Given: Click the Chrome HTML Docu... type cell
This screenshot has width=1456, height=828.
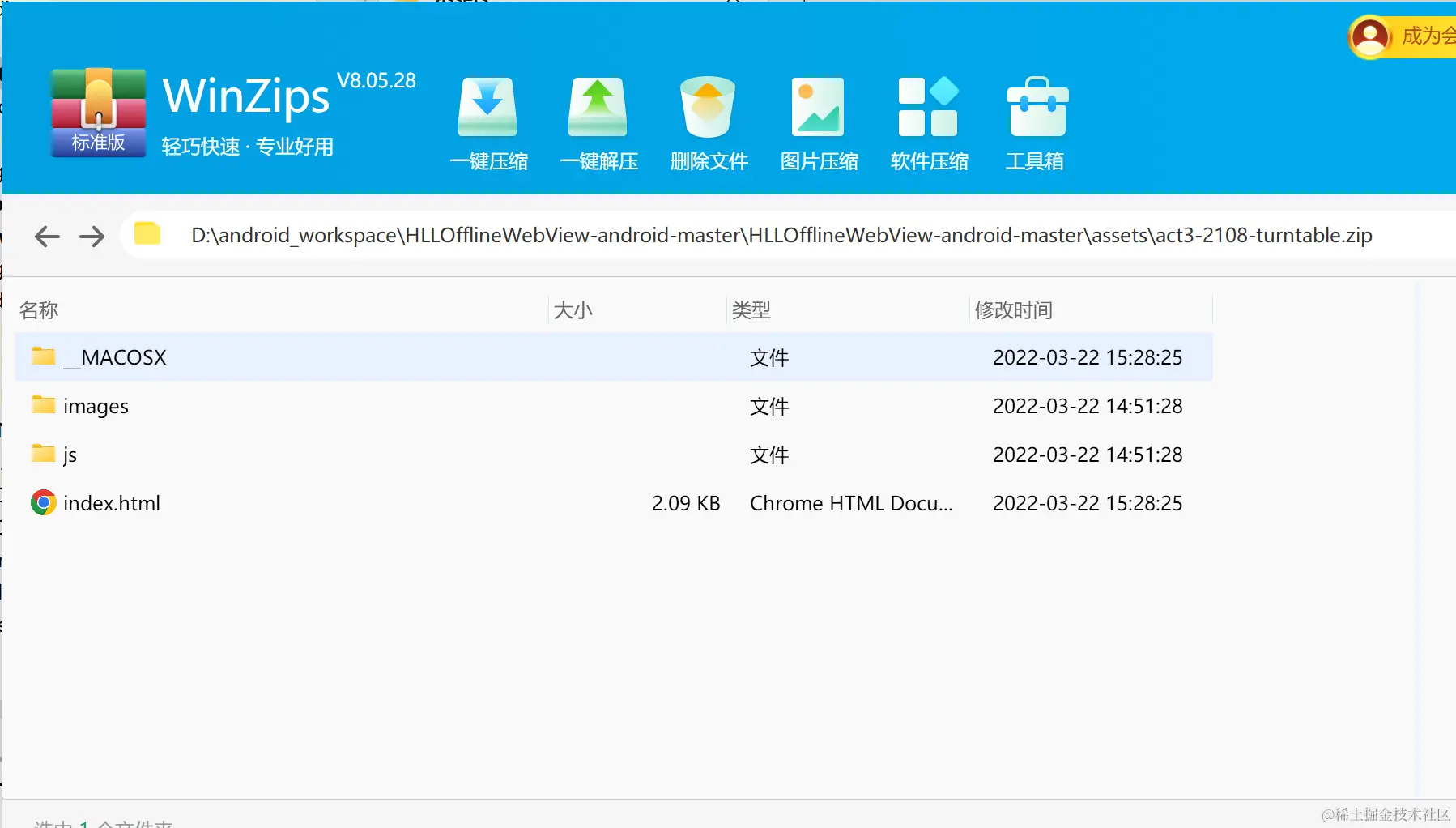Looking at the screenshot, I should 851,503.
